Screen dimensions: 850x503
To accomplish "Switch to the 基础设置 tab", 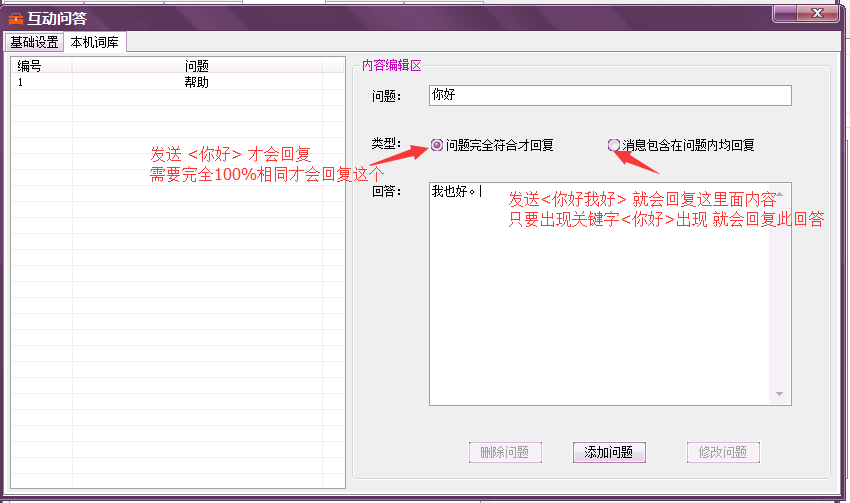I will coord(34,42).
